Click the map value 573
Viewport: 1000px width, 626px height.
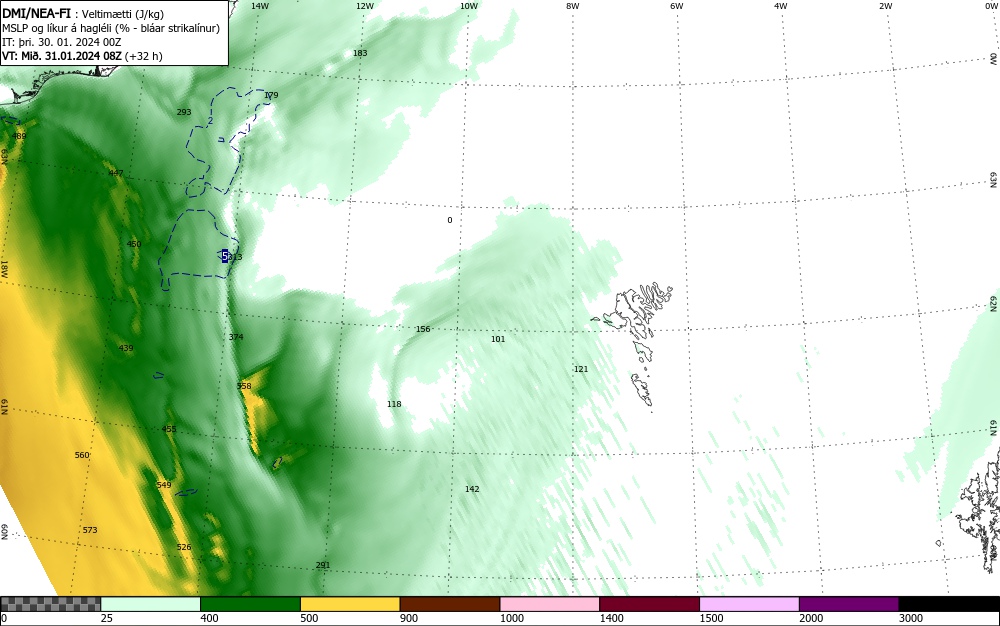pyautogui.click(x=90, y=530)
